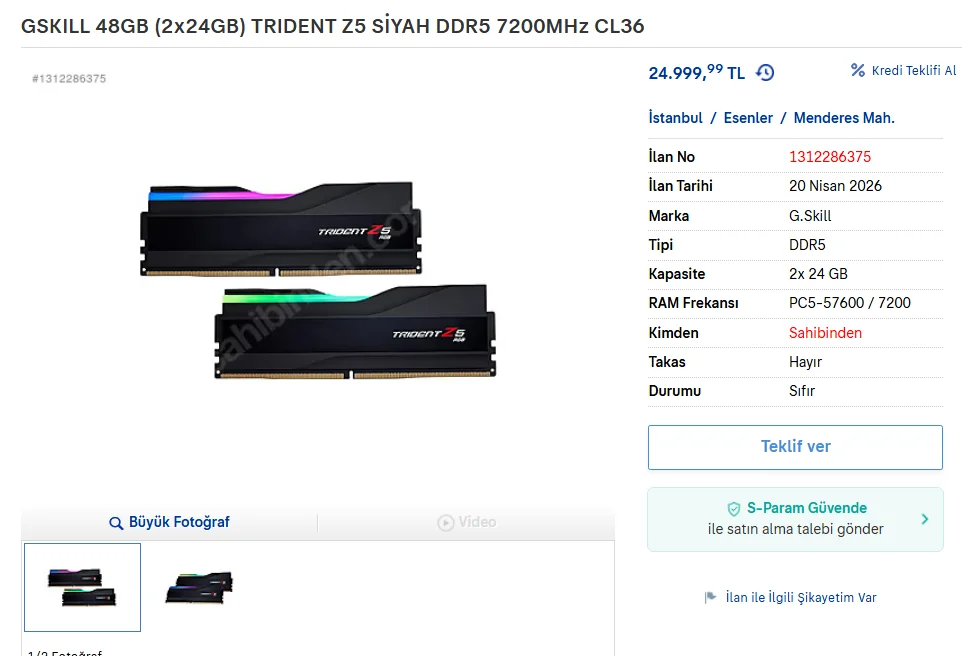Image resolution: width=962 pixels, height=656 pixels.
Task: Select the first RAM photo thumbnail
Action: point(82,587)
